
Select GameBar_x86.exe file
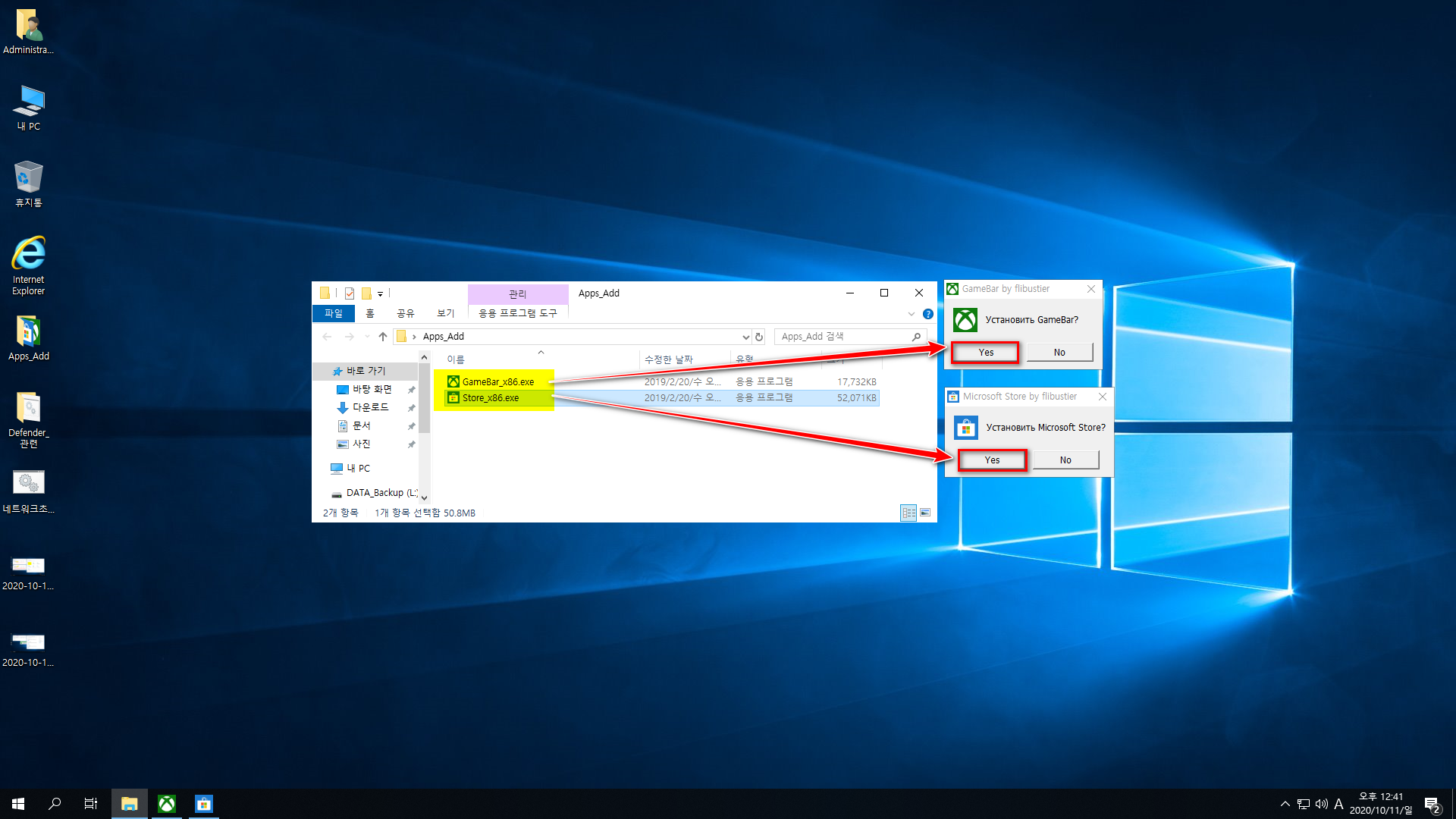(x=497, y=382)
